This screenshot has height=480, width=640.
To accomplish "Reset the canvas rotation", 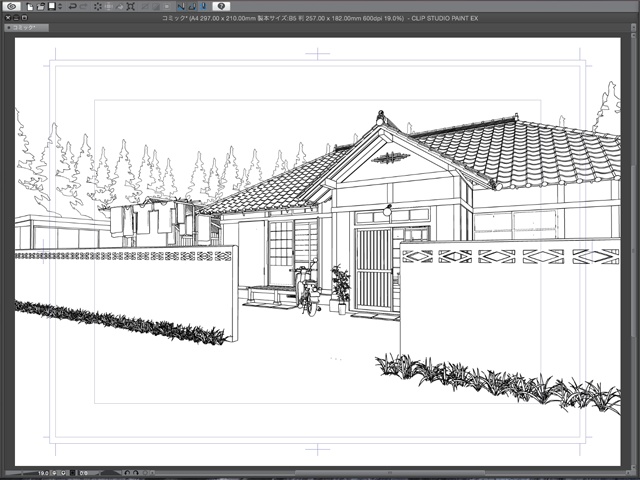I will (145, 473).
